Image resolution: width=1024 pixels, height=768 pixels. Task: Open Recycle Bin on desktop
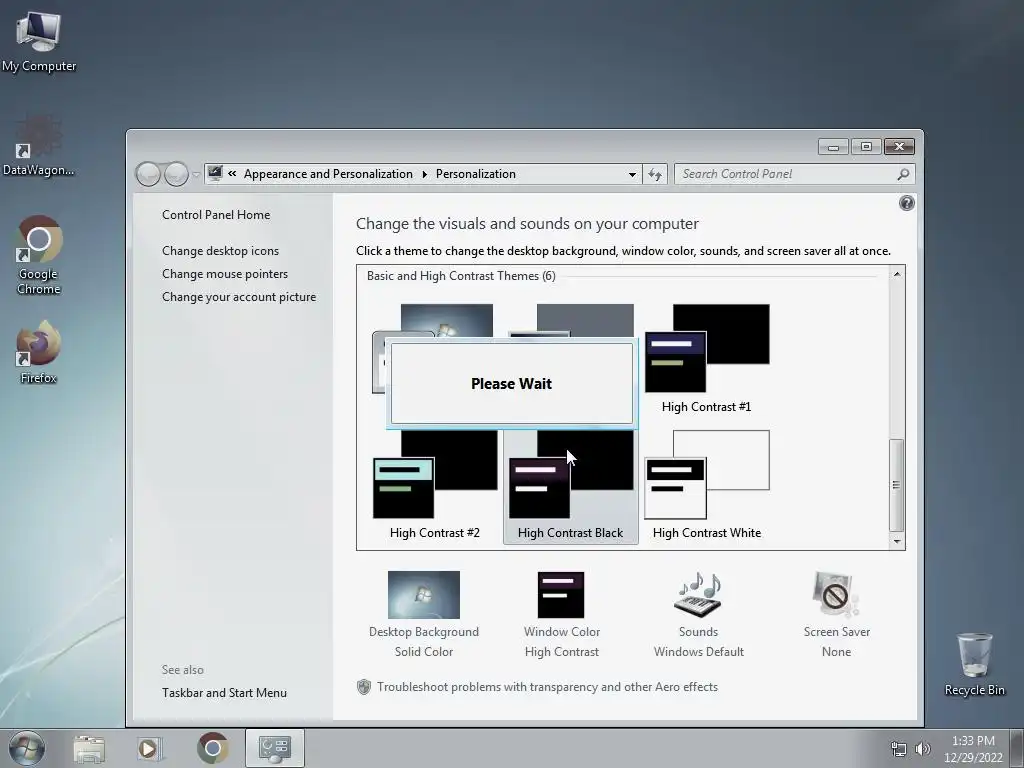[x=974, y=664]
